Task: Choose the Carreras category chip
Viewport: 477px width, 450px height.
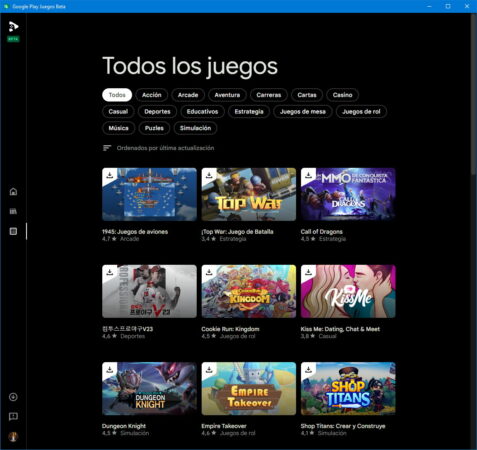Action: pos(269,95)
